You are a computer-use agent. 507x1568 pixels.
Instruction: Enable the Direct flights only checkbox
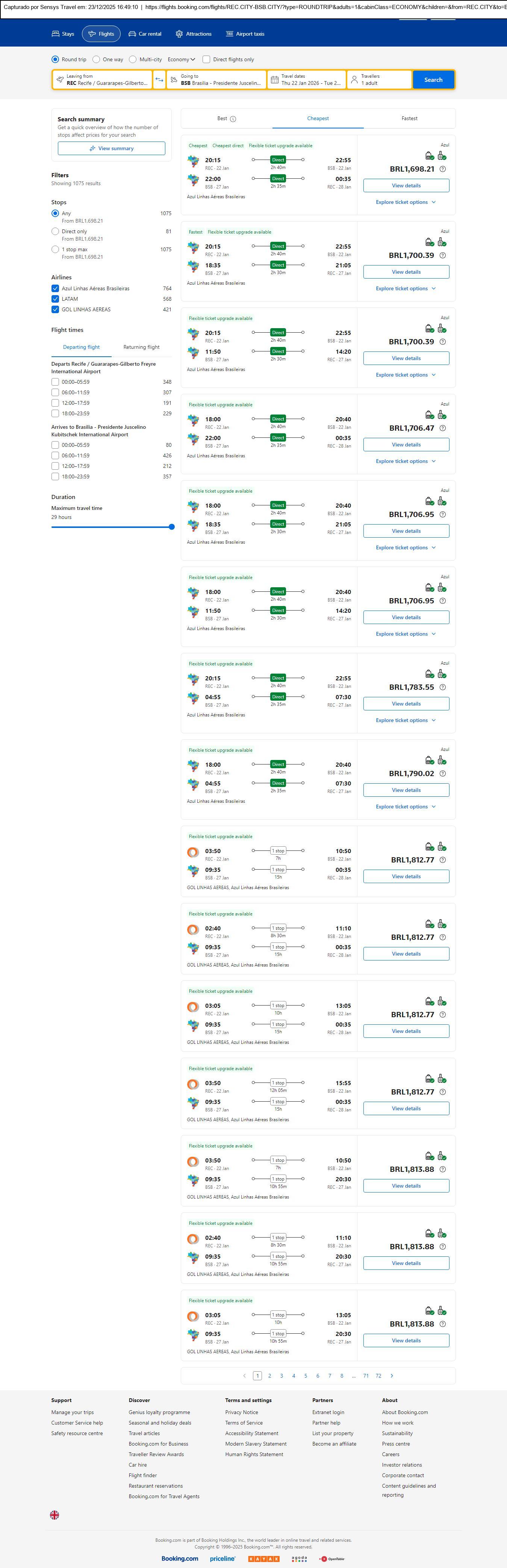[x=207, y=60]
